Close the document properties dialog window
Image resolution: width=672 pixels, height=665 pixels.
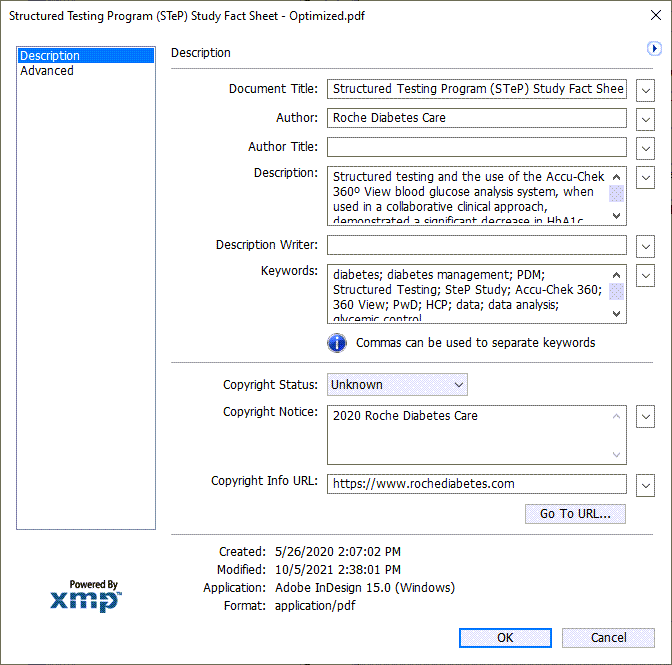[655, 15]
